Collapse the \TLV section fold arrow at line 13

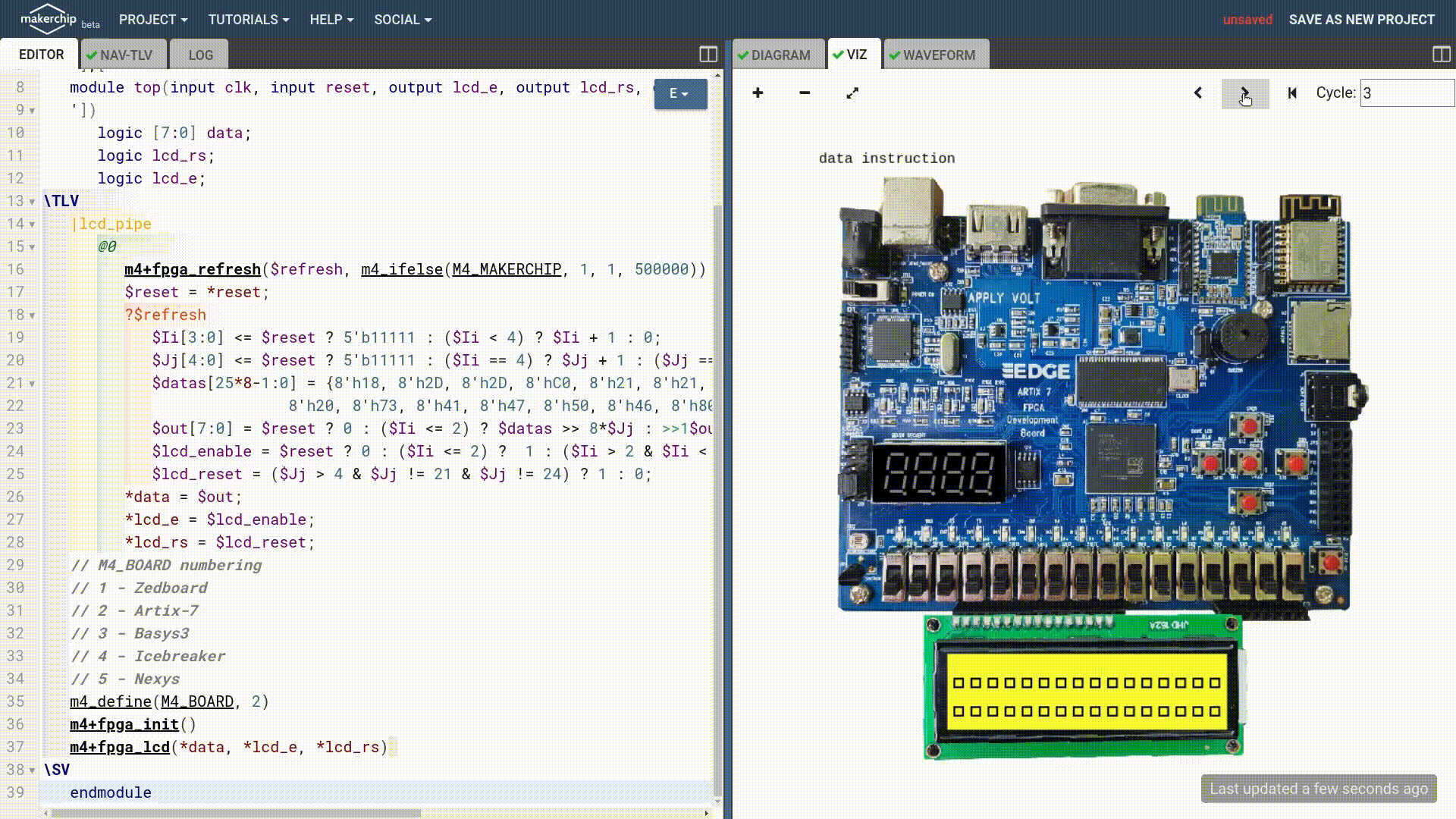point(32,202)
